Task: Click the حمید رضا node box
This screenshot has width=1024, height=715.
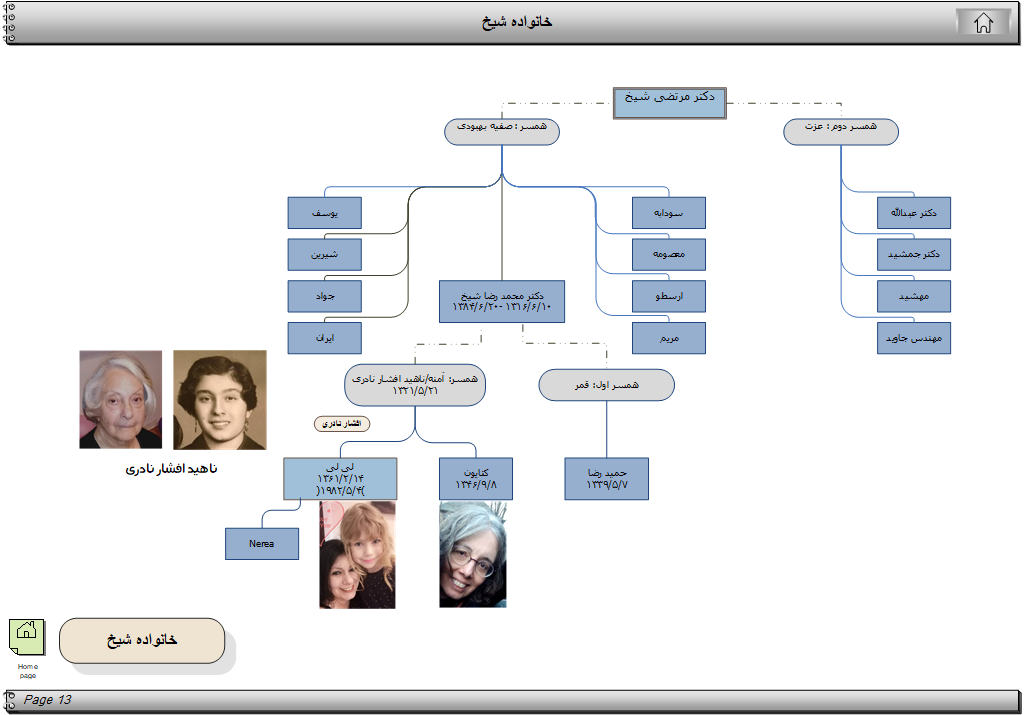Action: 606,478
